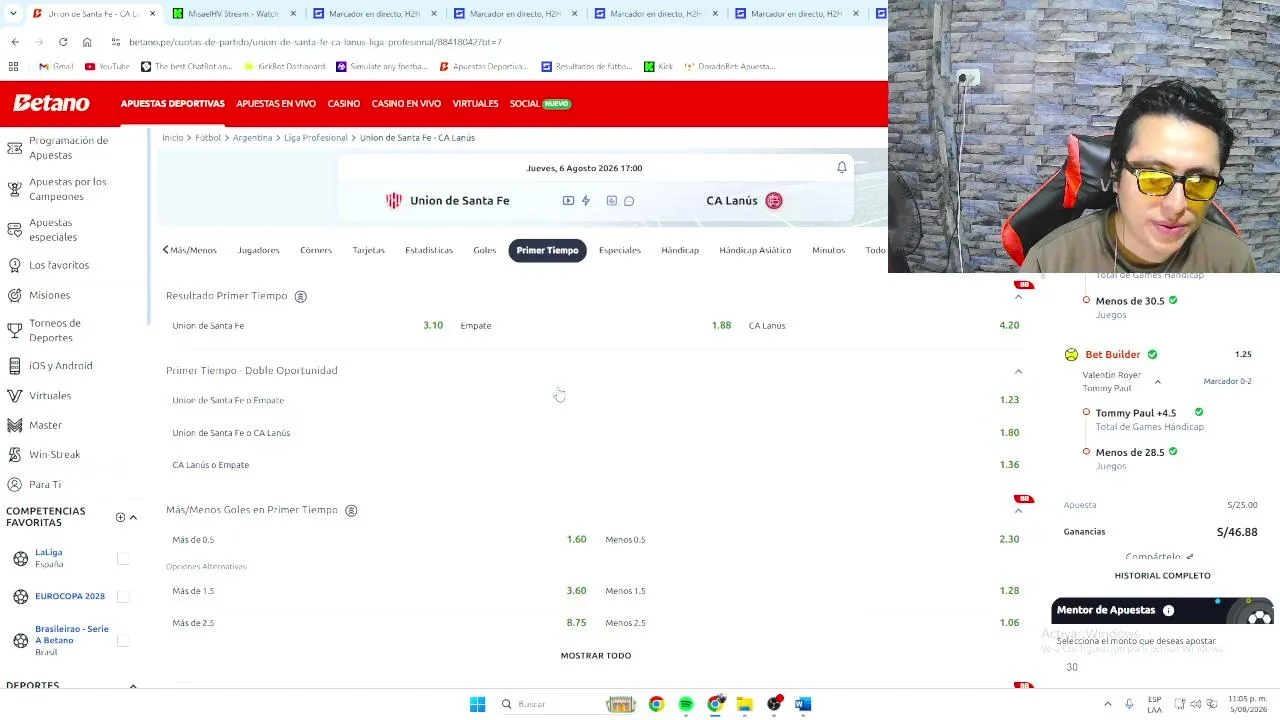Open the Windows Start menu

[x=477, y=704]
